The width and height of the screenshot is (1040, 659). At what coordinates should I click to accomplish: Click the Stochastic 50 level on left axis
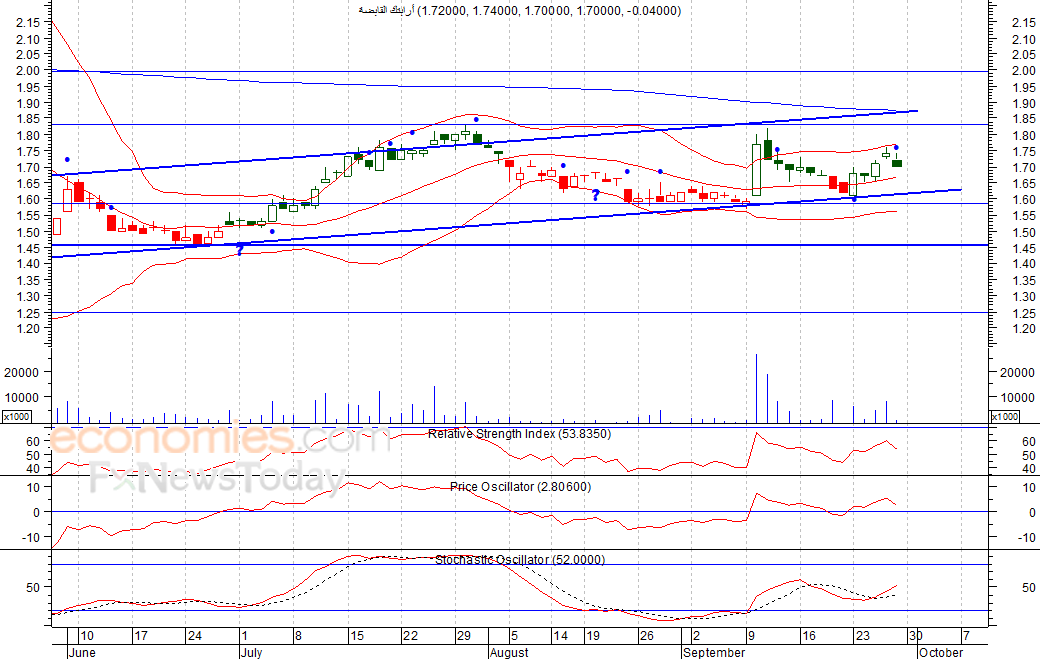[33, 587]
